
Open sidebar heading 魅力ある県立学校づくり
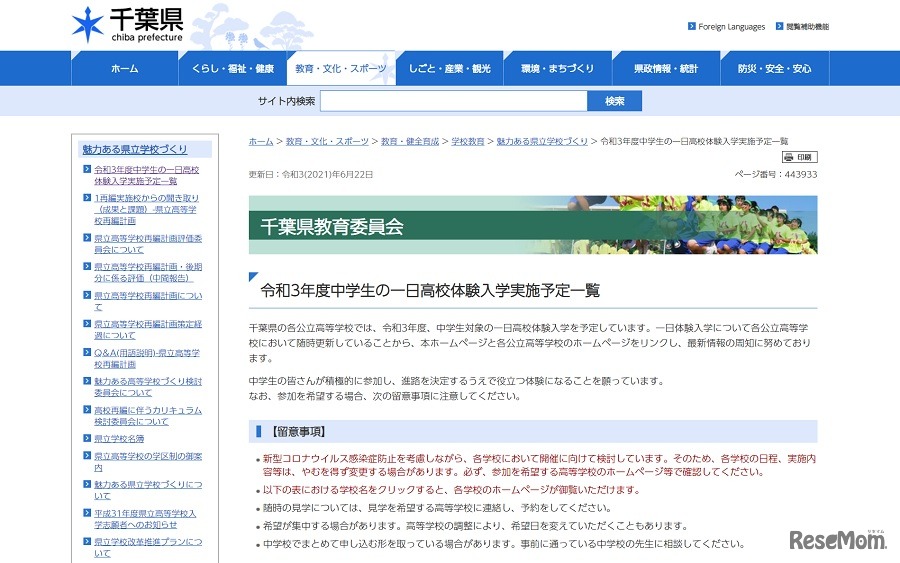pyautogui.click(x=135, y=149)
